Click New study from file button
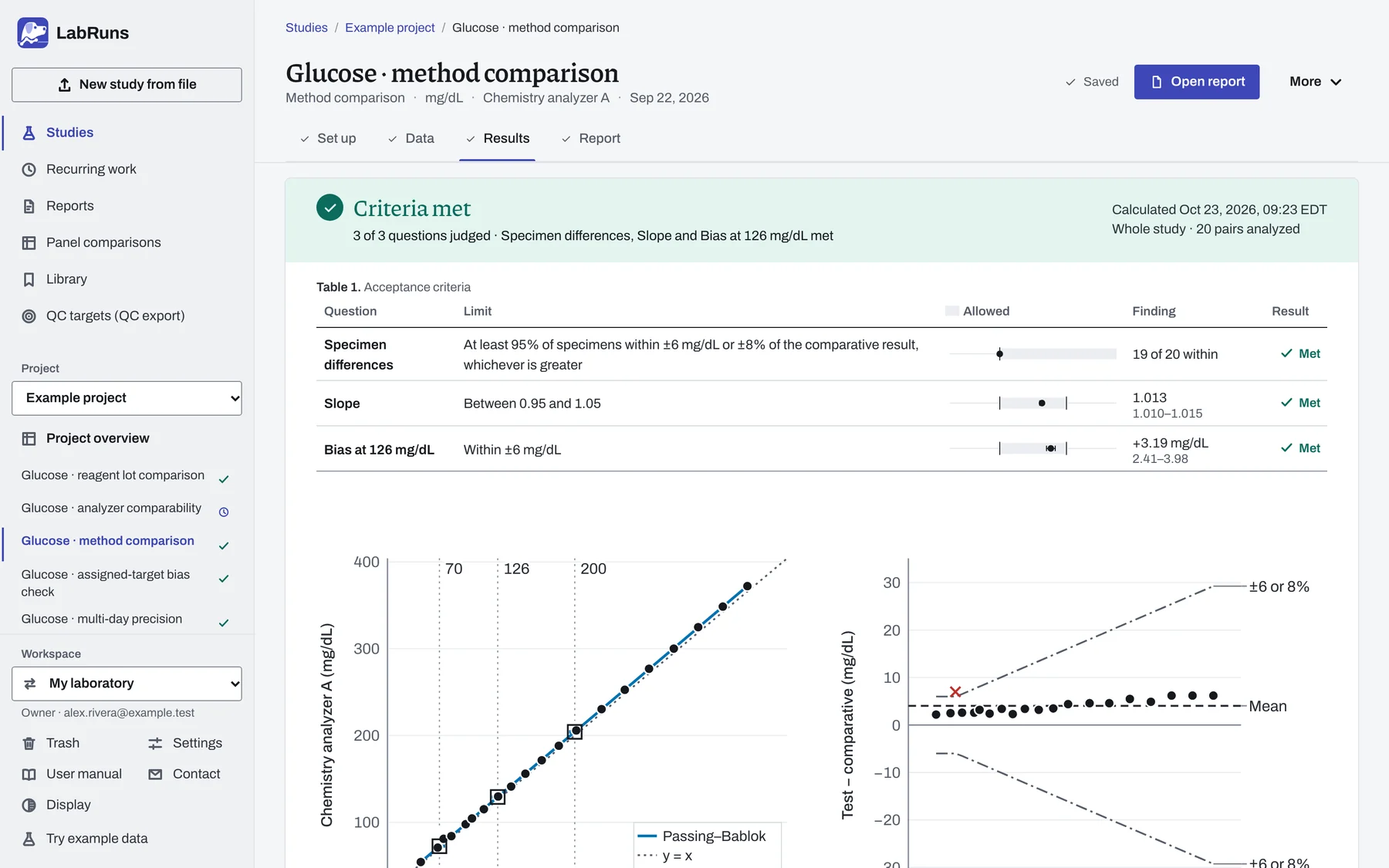This screenshot has height=868, width=1389. point(127,85)
